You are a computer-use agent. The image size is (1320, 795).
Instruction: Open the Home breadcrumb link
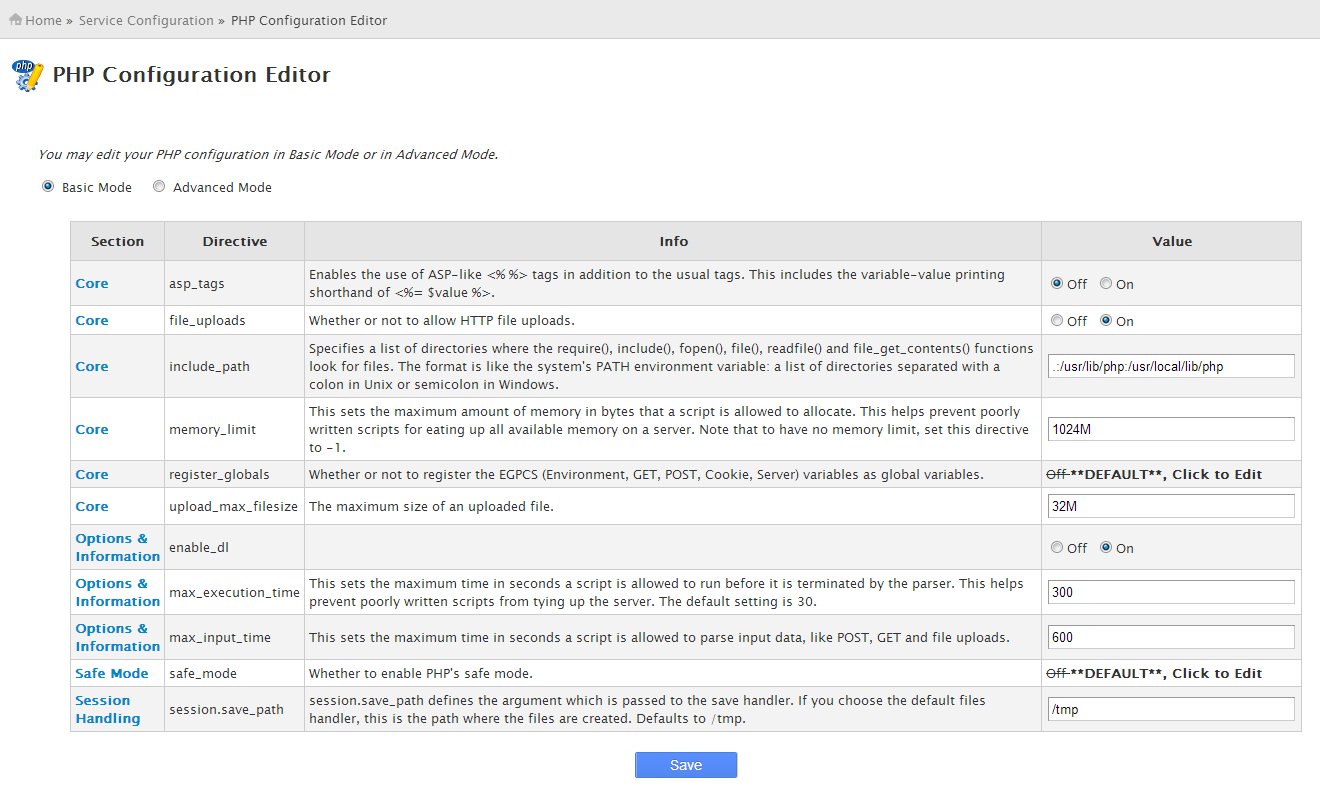[x=43, y=20]
